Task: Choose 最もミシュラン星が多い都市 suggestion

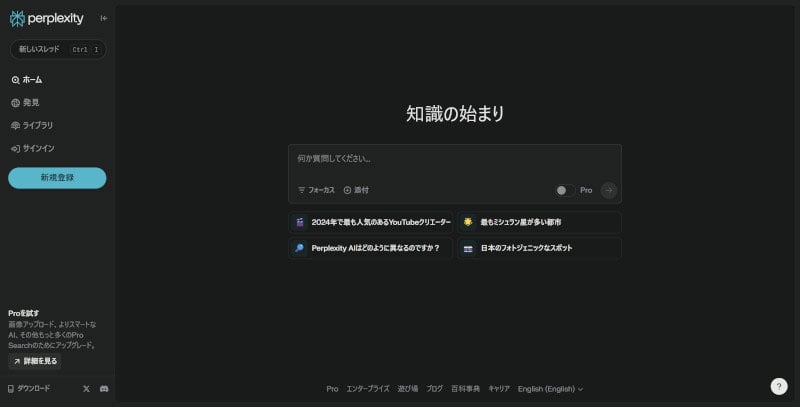Action: pos(540,222)
